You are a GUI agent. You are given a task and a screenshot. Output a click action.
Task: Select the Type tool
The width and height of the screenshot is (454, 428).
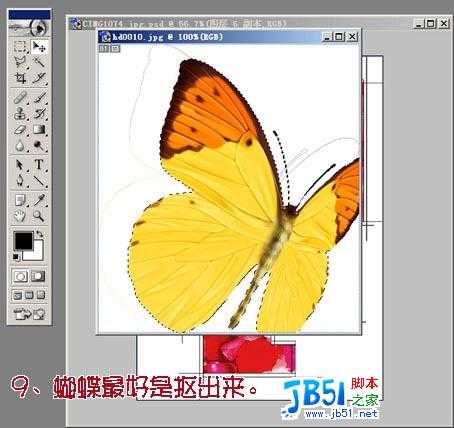coord(39,165)
